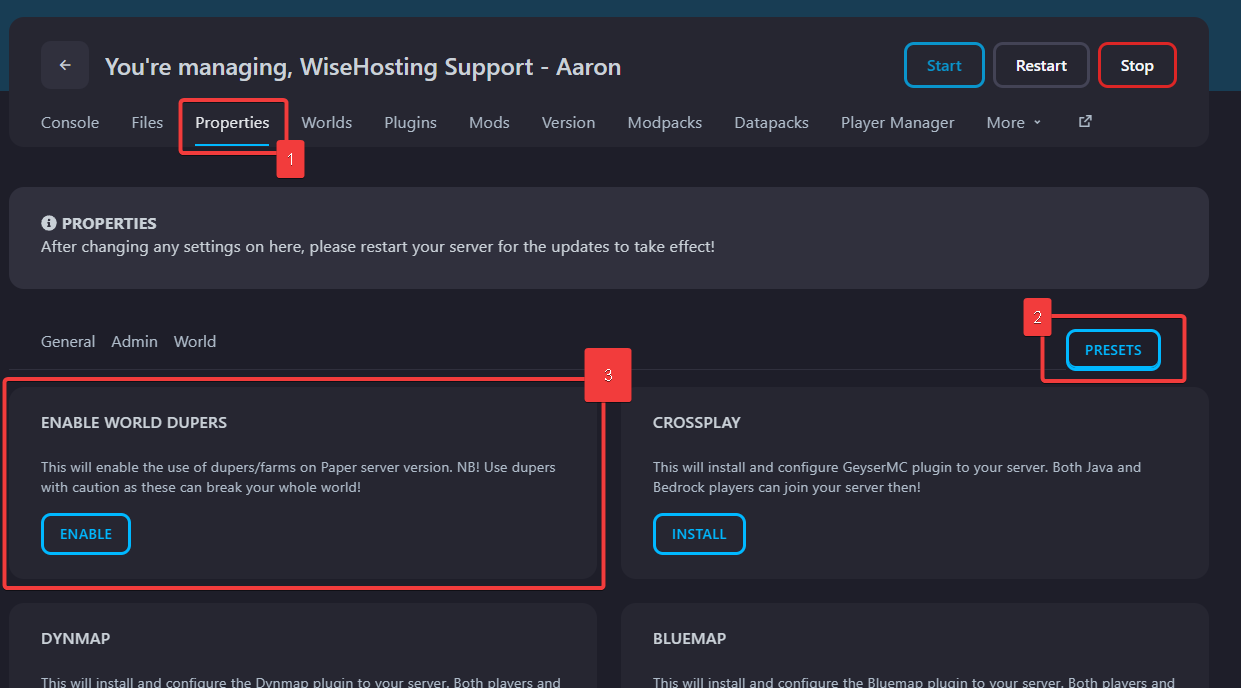Open the Datapacks tab

point(771,123)
